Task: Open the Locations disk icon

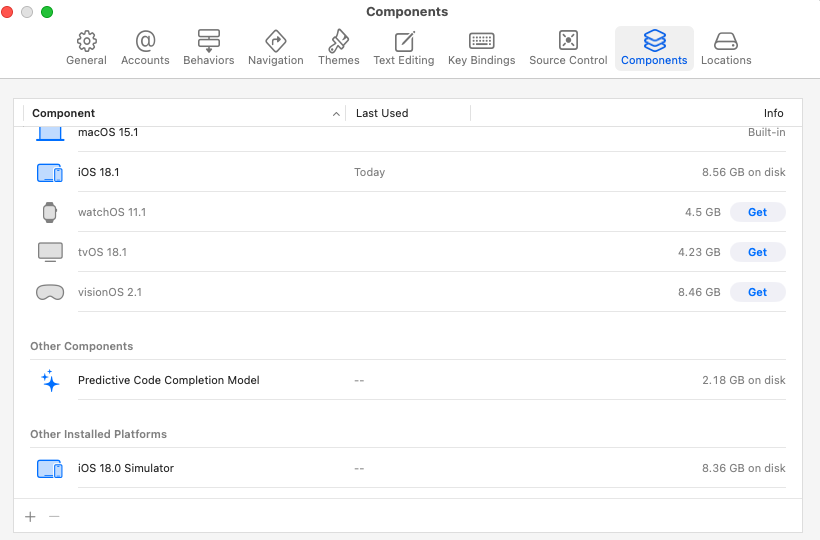Action: [726, 41]
